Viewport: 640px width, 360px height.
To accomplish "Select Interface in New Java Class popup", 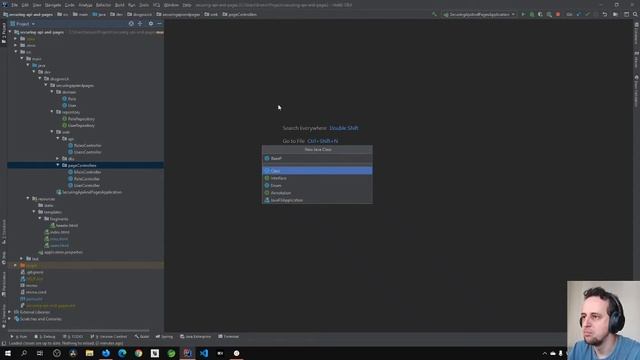I will tap(317, 178).
